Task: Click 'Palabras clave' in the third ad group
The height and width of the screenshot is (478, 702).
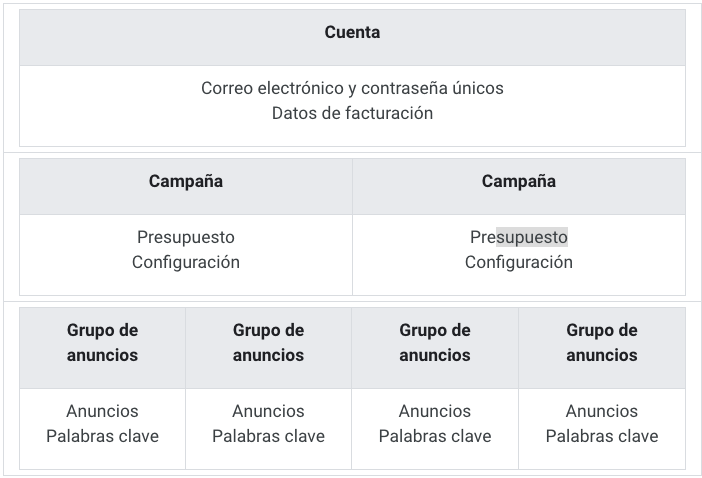Action: [x=435, y=436]
